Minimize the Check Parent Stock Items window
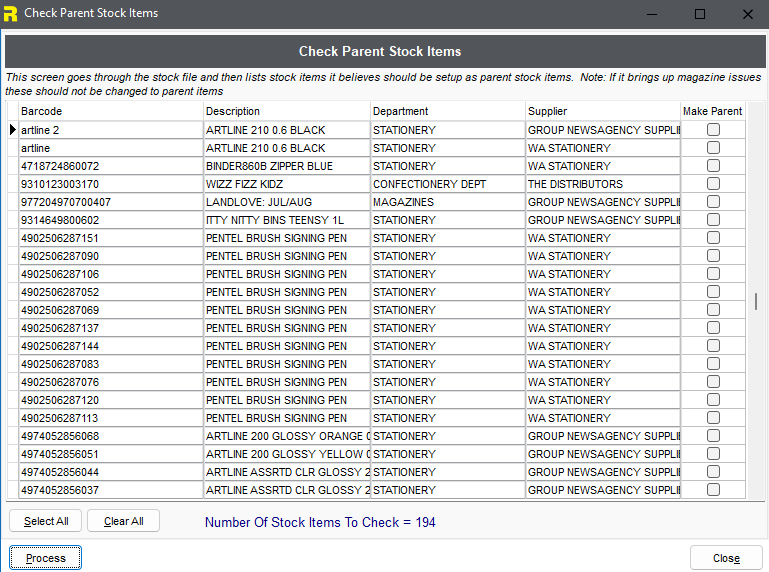Image resolution: width=769 pixels, height=572 pixels. point(653,14)
